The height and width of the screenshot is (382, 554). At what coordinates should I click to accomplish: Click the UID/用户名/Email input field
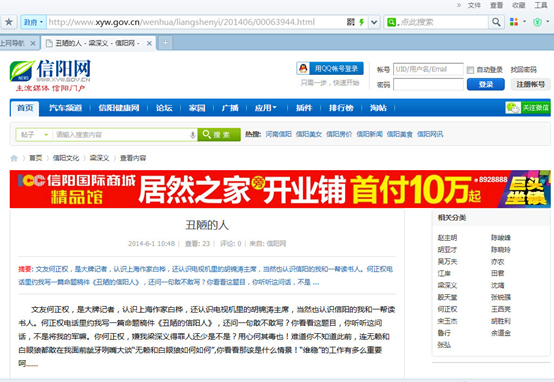pyautogui.click(x=428, y=69)
